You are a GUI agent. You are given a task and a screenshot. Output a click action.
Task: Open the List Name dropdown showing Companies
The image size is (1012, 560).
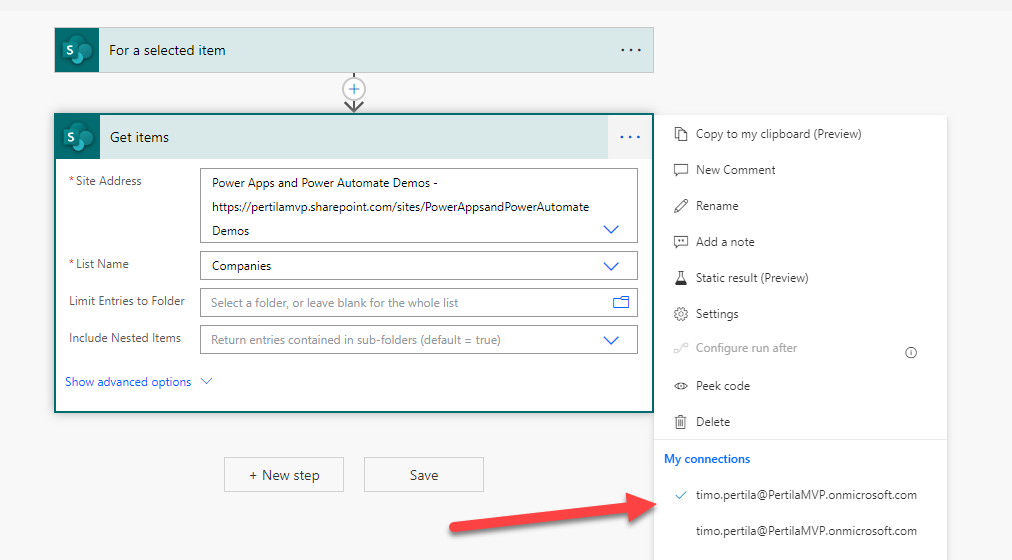611,266
